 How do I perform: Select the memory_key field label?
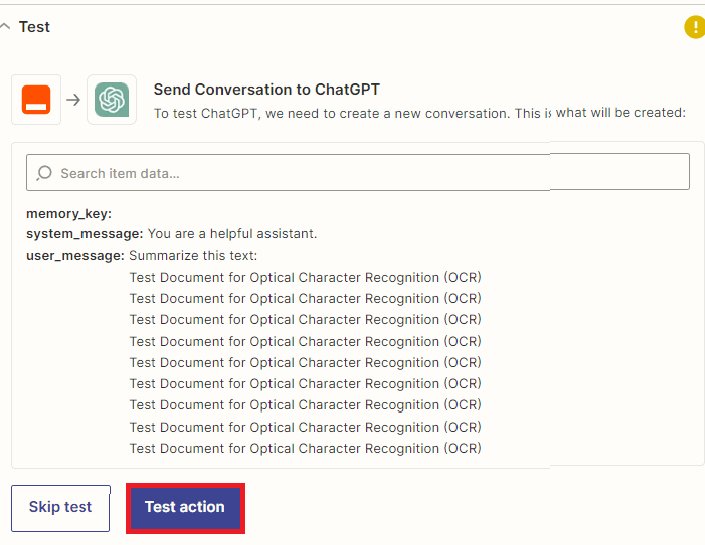[69, 213]
